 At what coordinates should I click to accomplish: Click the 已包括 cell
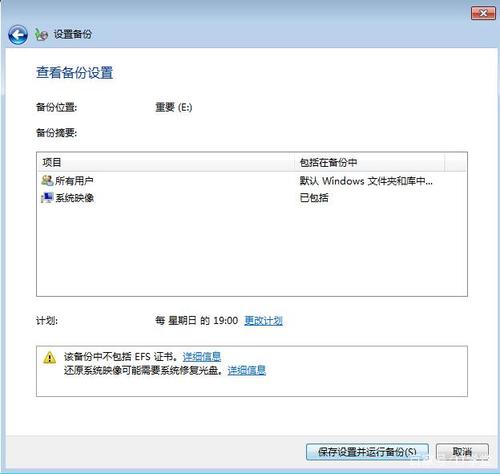314,198
